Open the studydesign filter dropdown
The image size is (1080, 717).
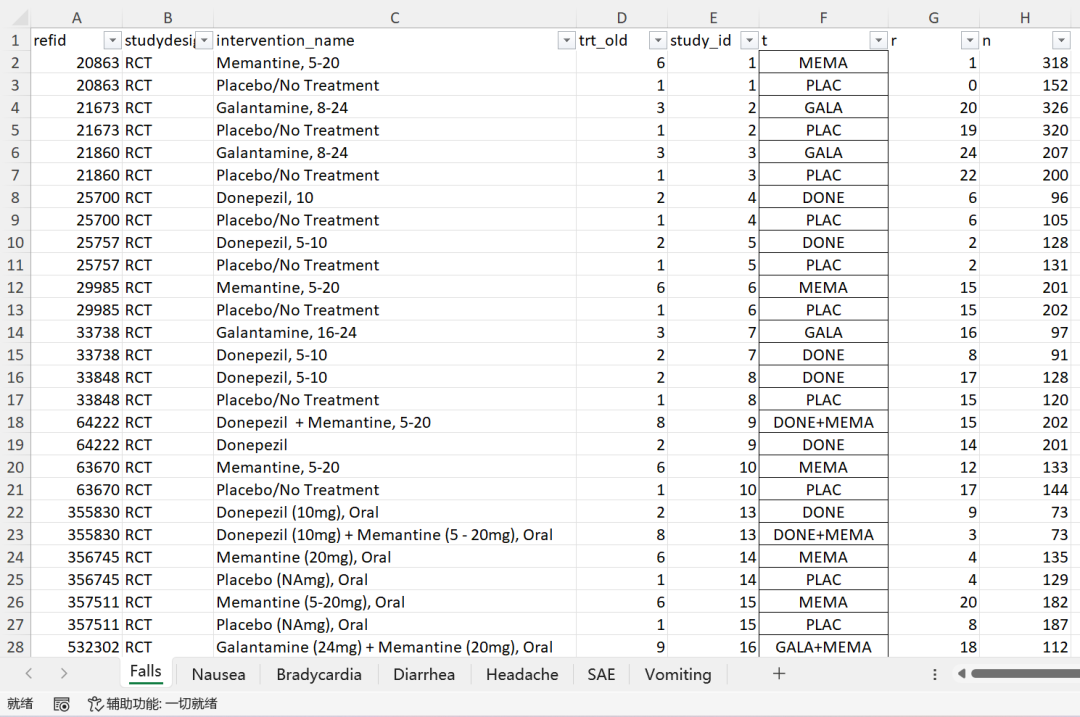[x=202, y=40]
